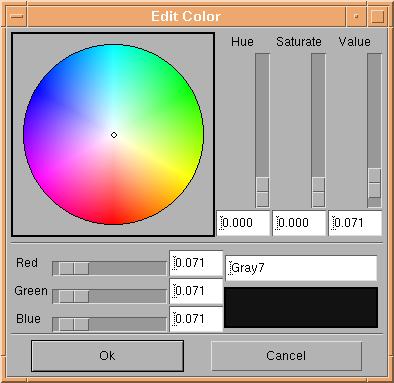Click the Blue label

(28, 319)
